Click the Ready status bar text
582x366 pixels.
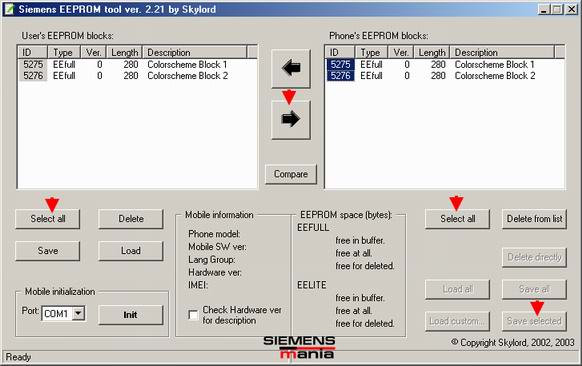[x=18, y=357]
